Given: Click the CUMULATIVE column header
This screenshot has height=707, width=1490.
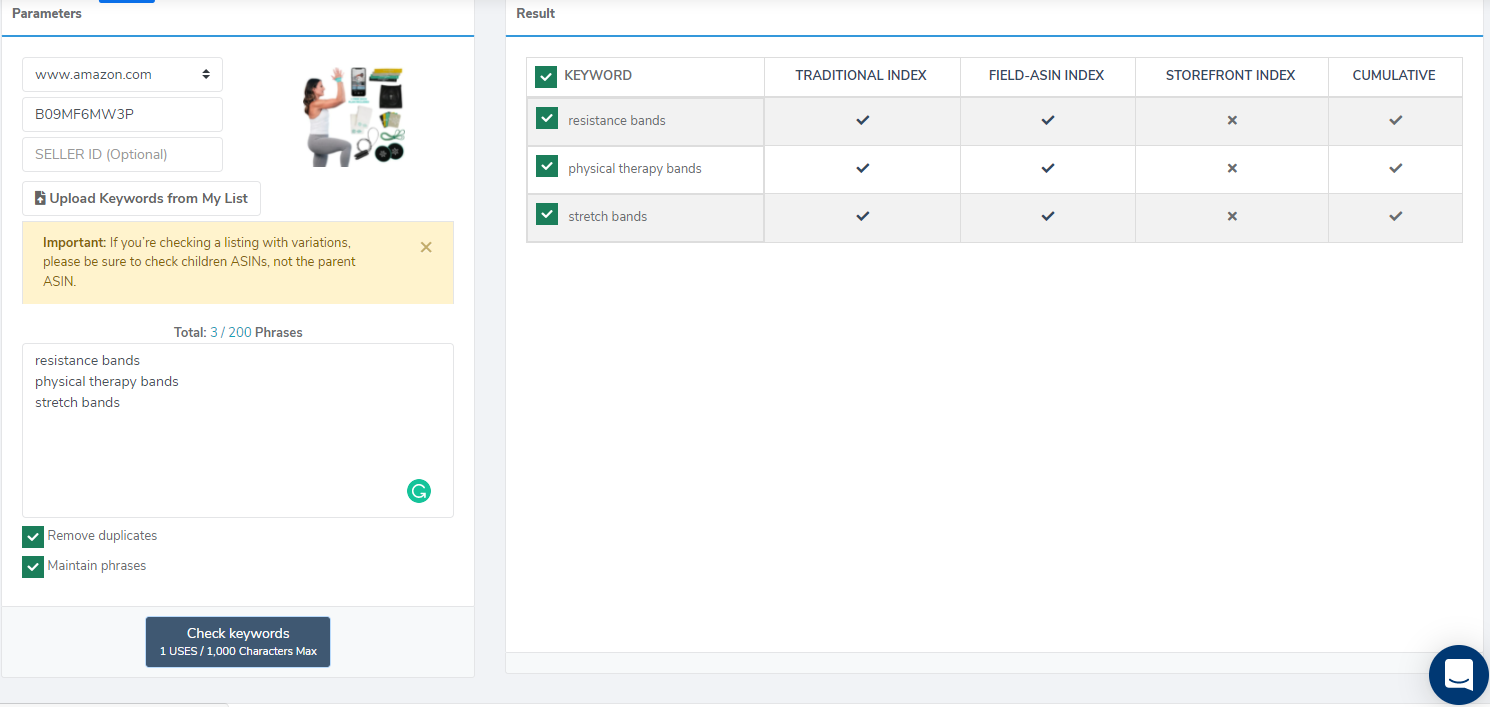Looking at the screenshot, I should [1394, 75].
